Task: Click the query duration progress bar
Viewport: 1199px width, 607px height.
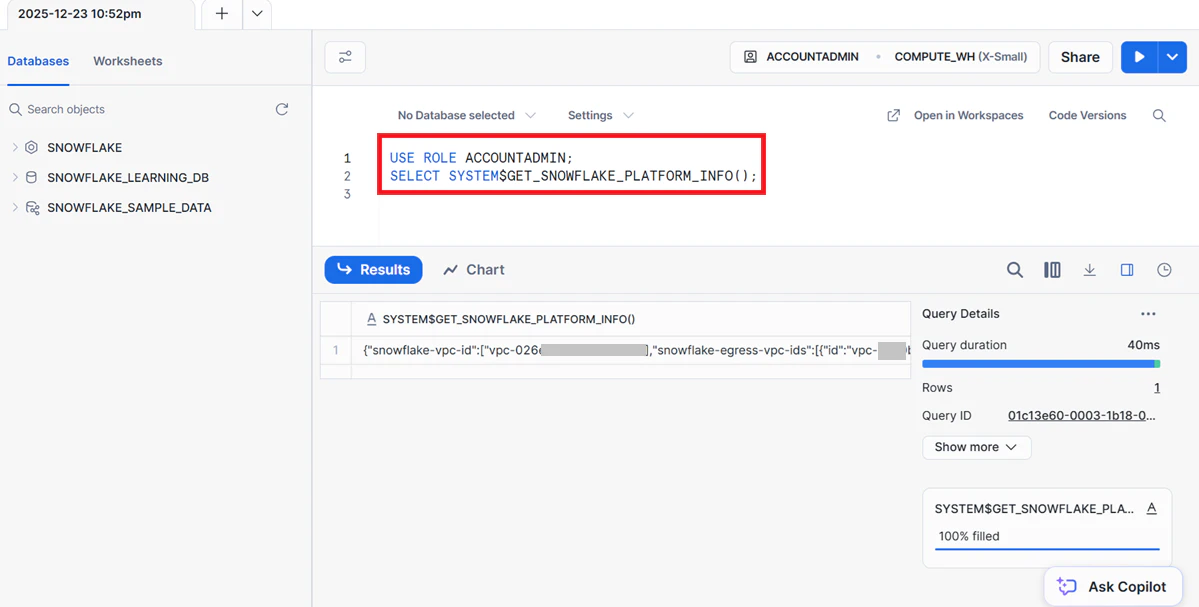Action: click(1041, 364)
